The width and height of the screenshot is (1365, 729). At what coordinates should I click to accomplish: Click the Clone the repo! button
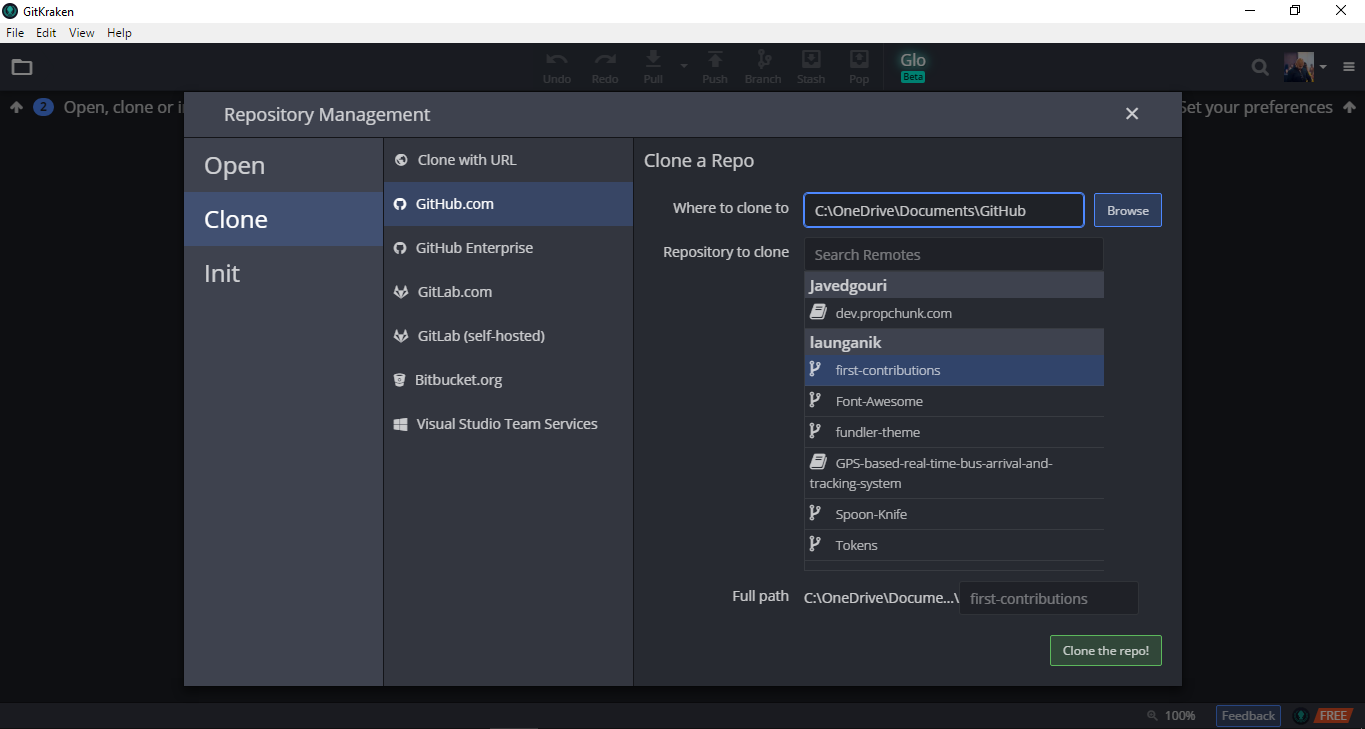1106,650
